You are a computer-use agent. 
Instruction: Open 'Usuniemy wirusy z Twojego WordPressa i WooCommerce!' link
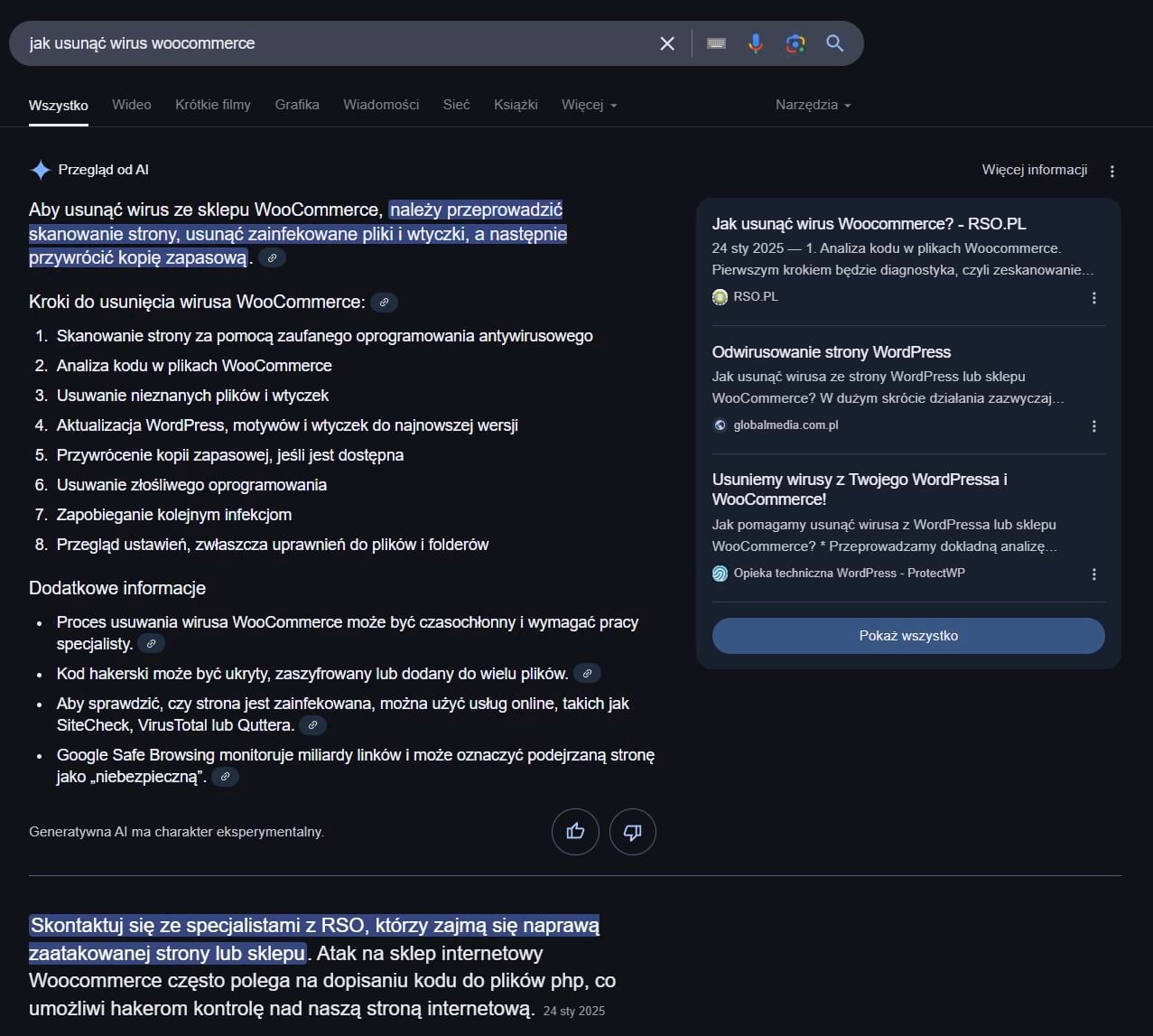point(860,490)
